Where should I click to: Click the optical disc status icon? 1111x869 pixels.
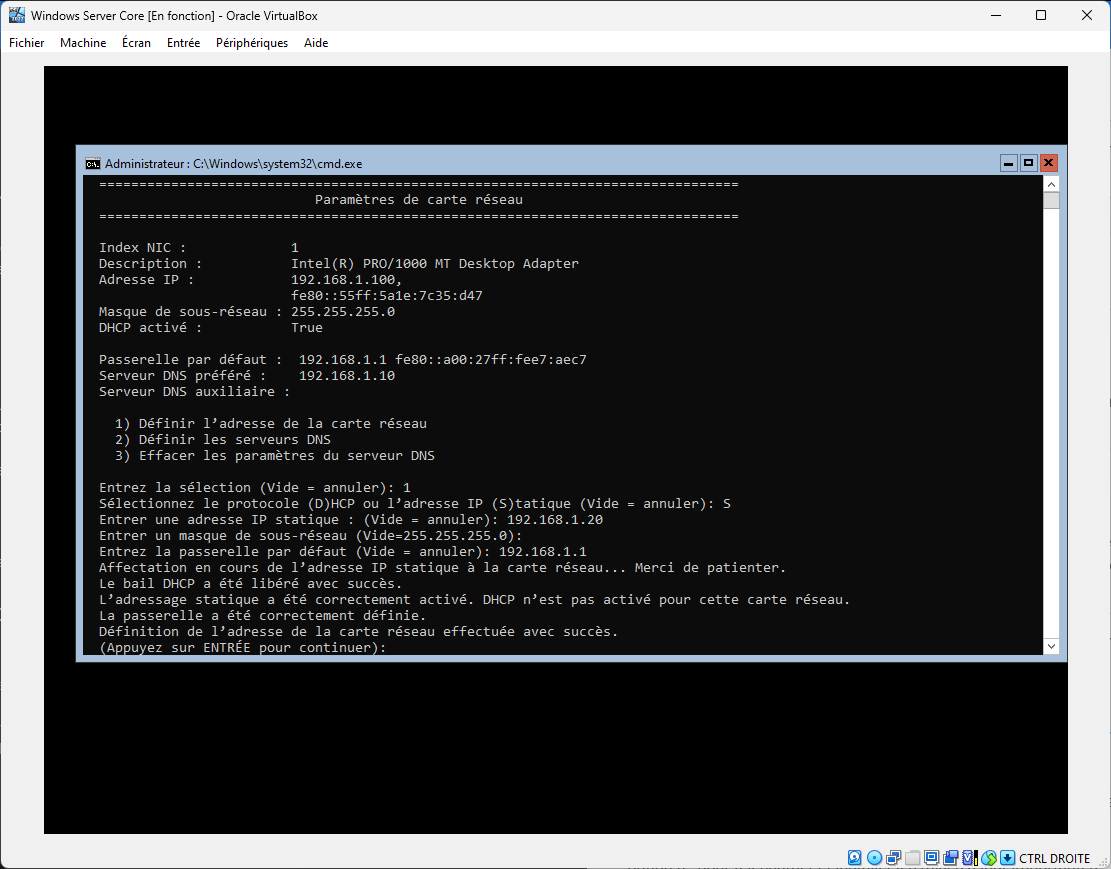click(874, 858)
